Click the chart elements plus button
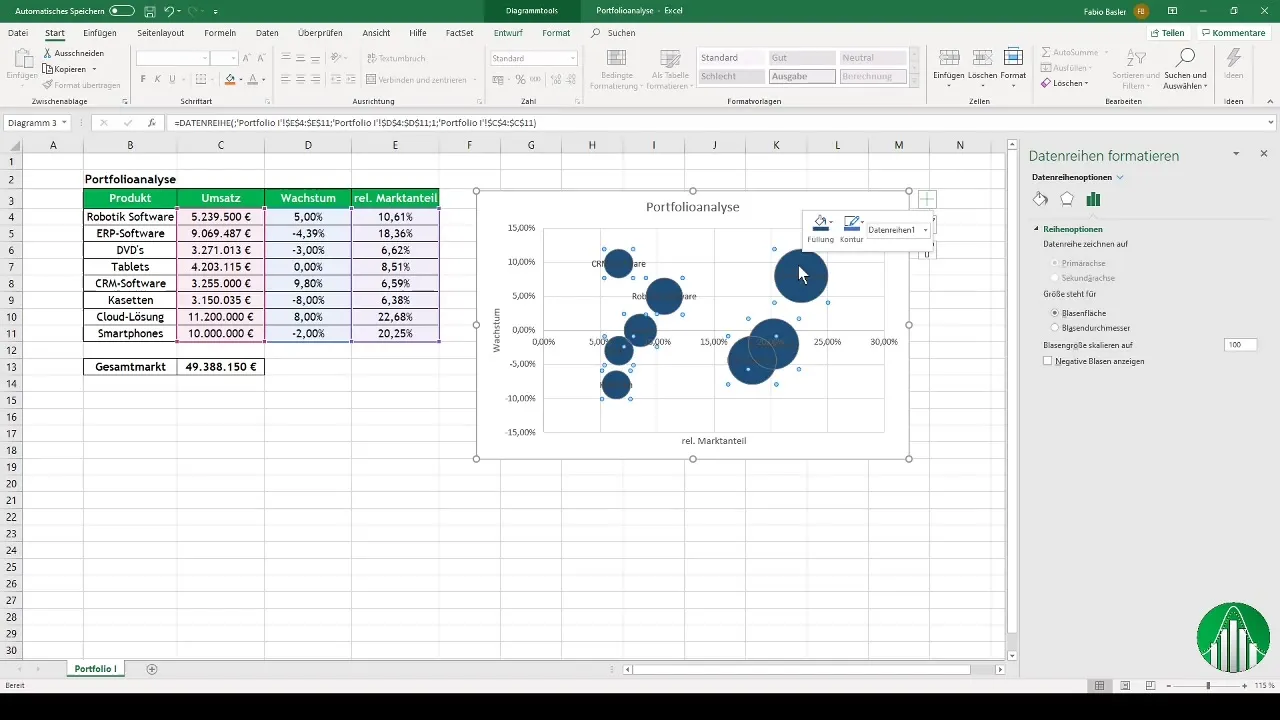The height and width of the screenshot is (720, 1280). tap(927, 199)
